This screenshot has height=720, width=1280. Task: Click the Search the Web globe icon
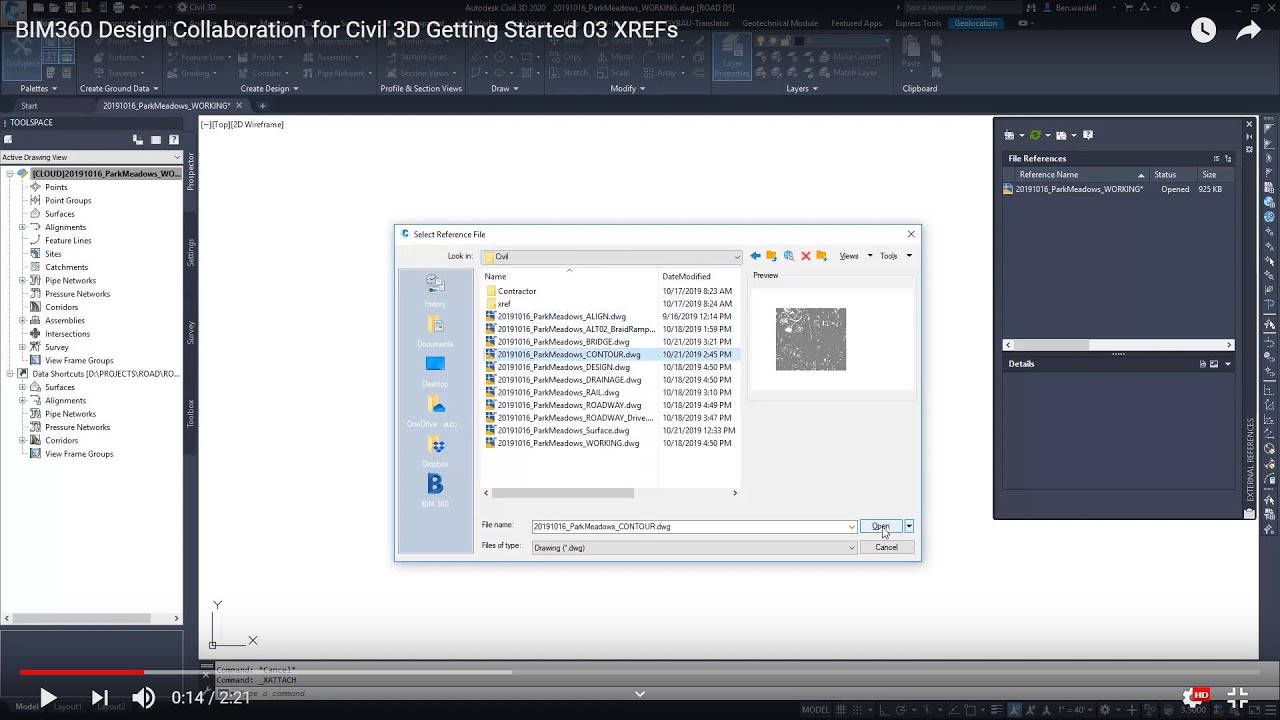coord(789,256)
